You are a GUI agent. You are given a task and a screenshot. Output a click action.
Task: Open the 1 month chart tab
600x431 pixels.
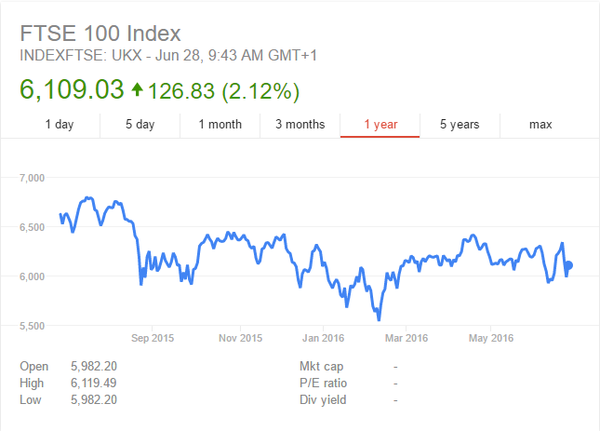tap(220, 124)
